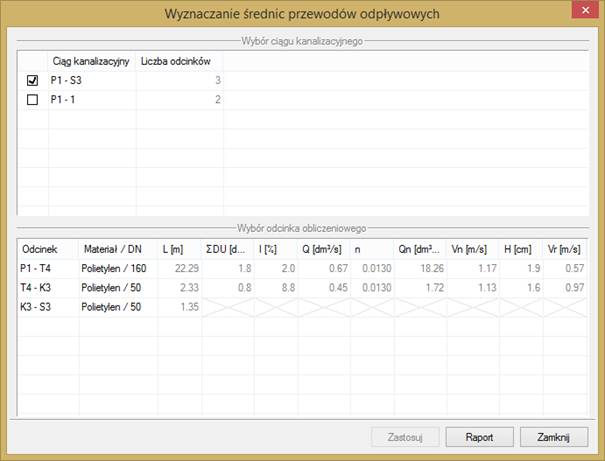Screen dimensions: 605x461
Task: Click the Vn value 1.17
Action: pyautogui.click(x=473, y=268)
